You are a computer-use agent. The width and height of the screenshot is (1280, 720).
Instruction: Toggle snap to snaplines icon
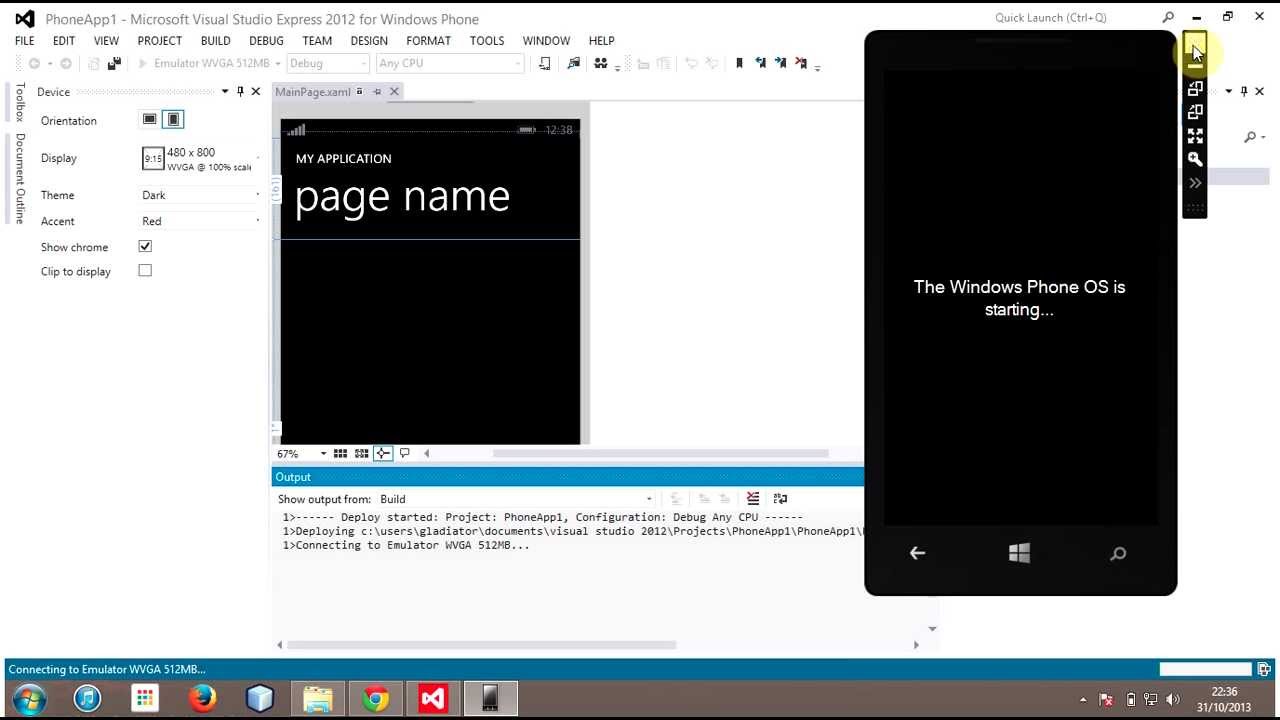coord(383,454)
